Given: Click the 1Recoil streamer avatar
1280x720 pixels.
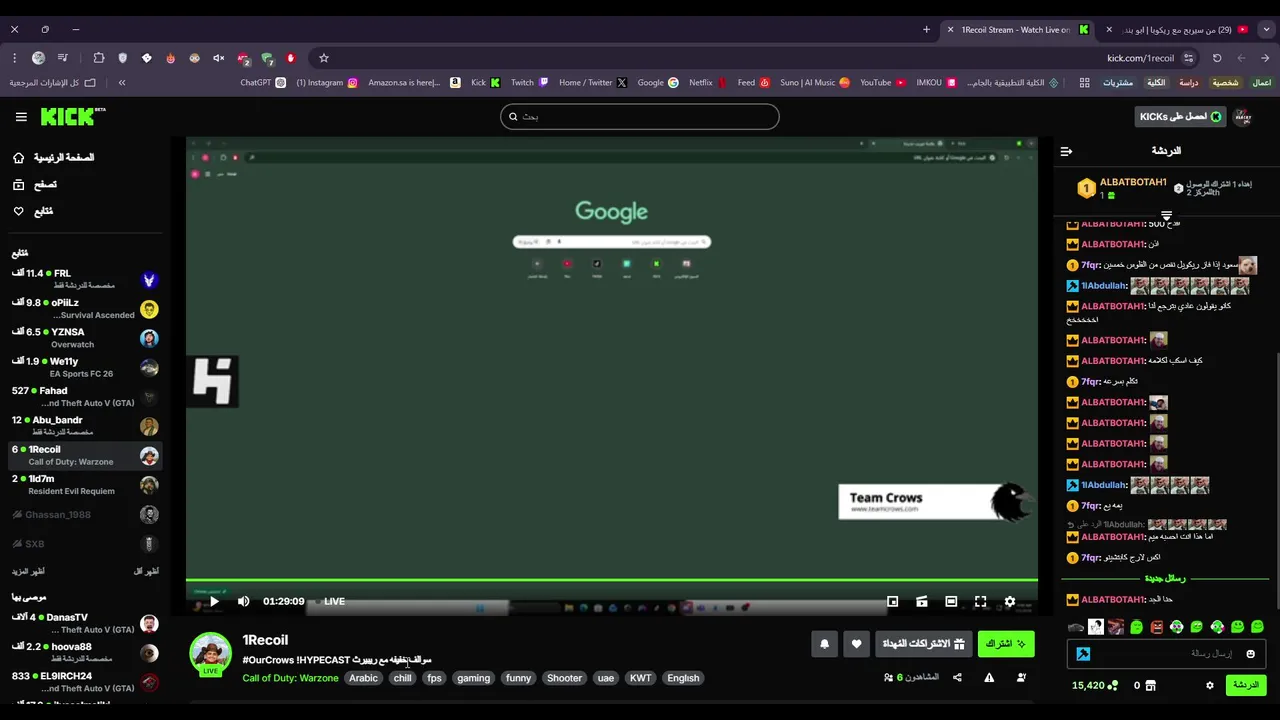Looking at the screenshot, I should click(x=210, y=653).
